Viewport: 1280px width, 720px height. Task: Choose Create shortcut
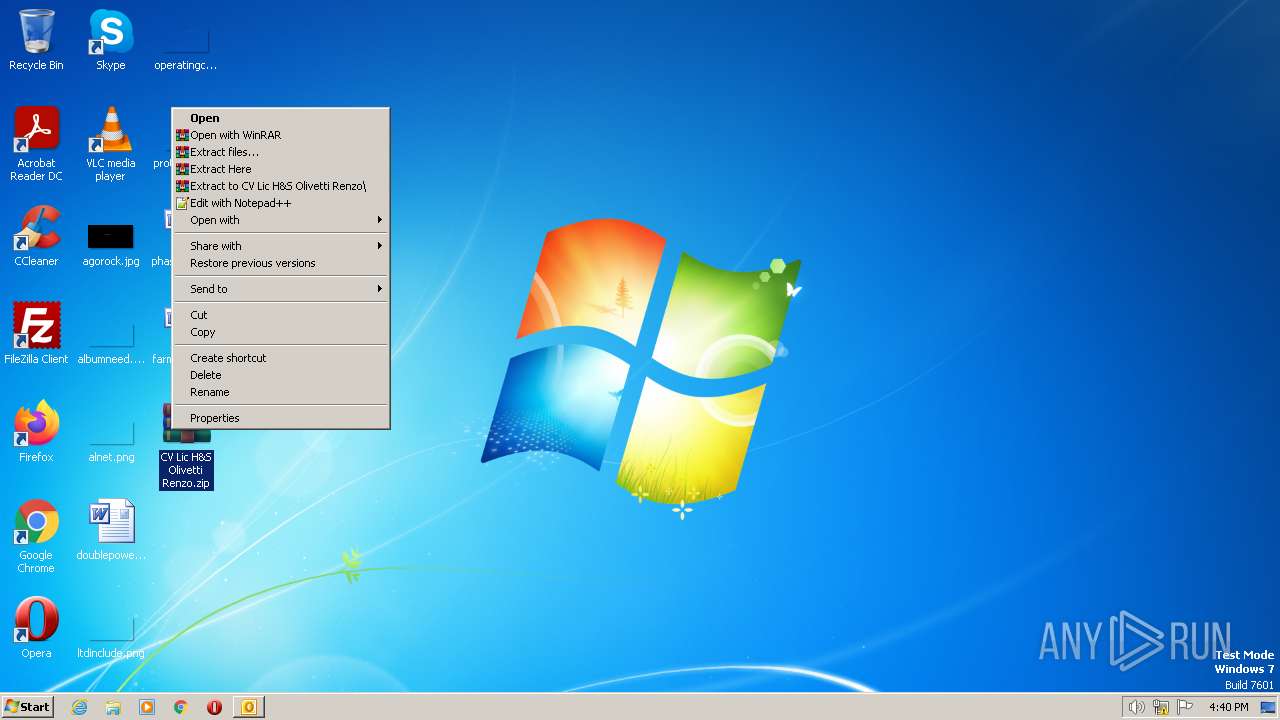[281, 358]
